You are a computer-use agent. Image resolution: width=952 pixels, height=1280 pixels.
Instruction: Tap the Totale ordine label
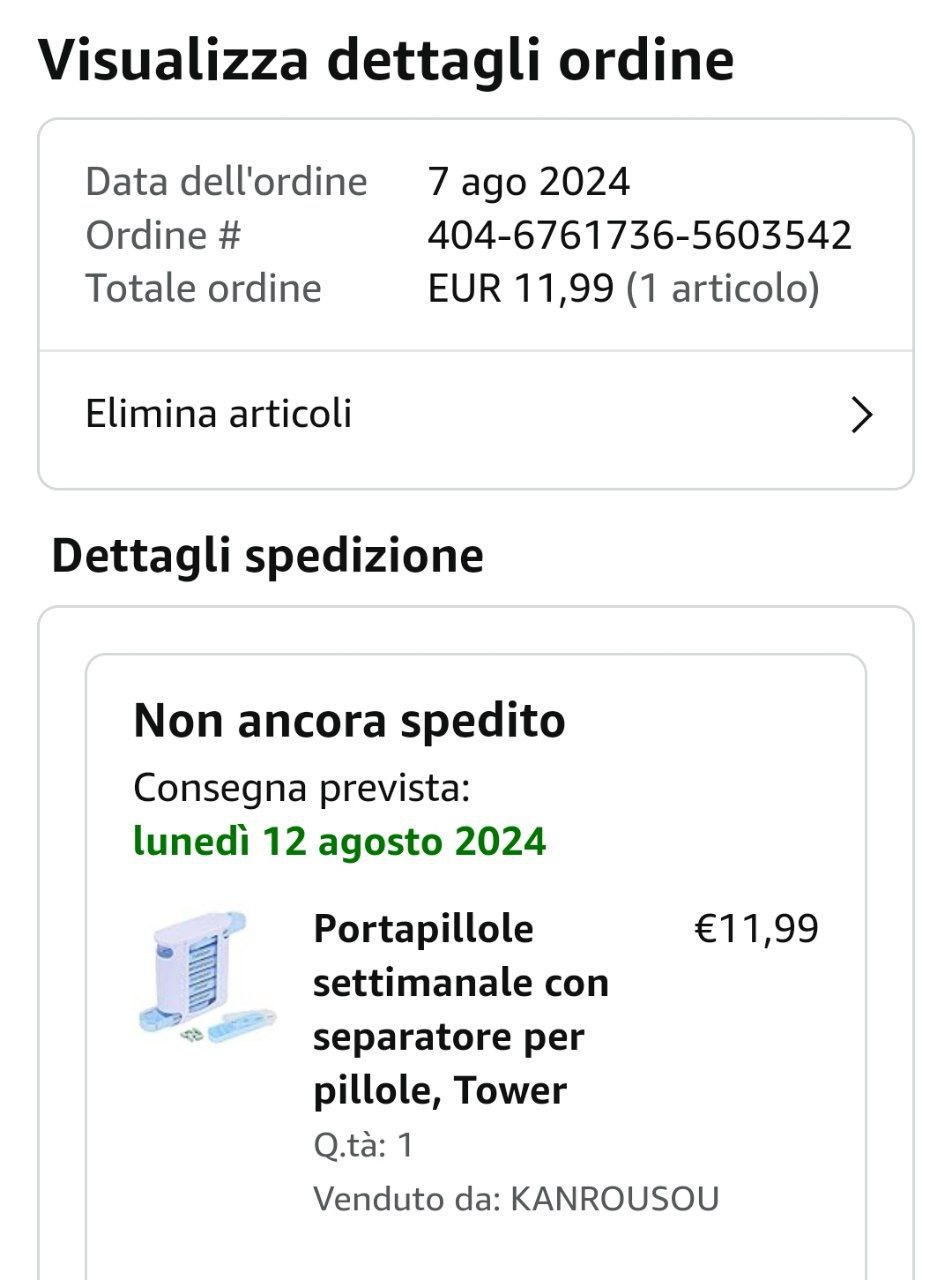click(x=203, y=289)
